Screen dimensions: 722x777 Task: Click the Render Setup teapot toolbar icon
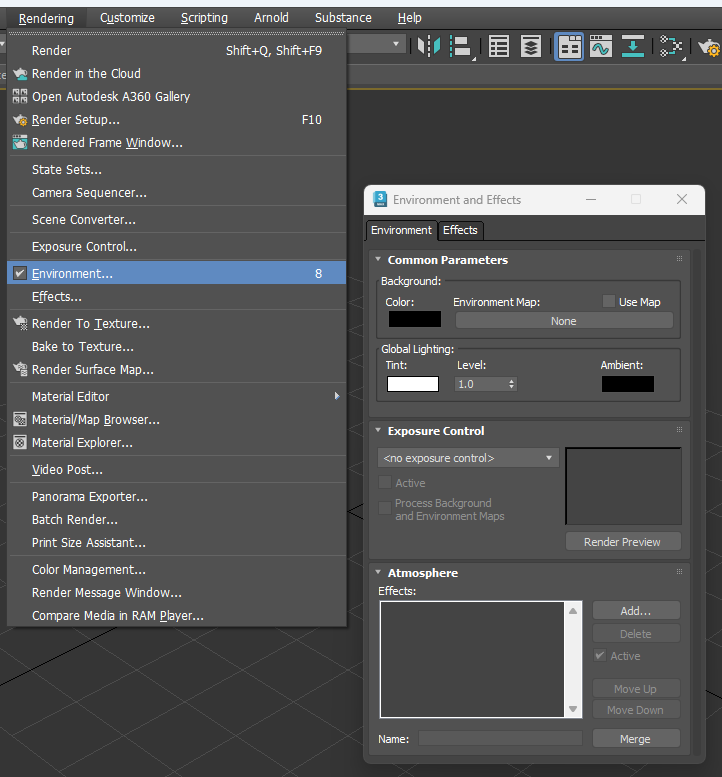710,48
